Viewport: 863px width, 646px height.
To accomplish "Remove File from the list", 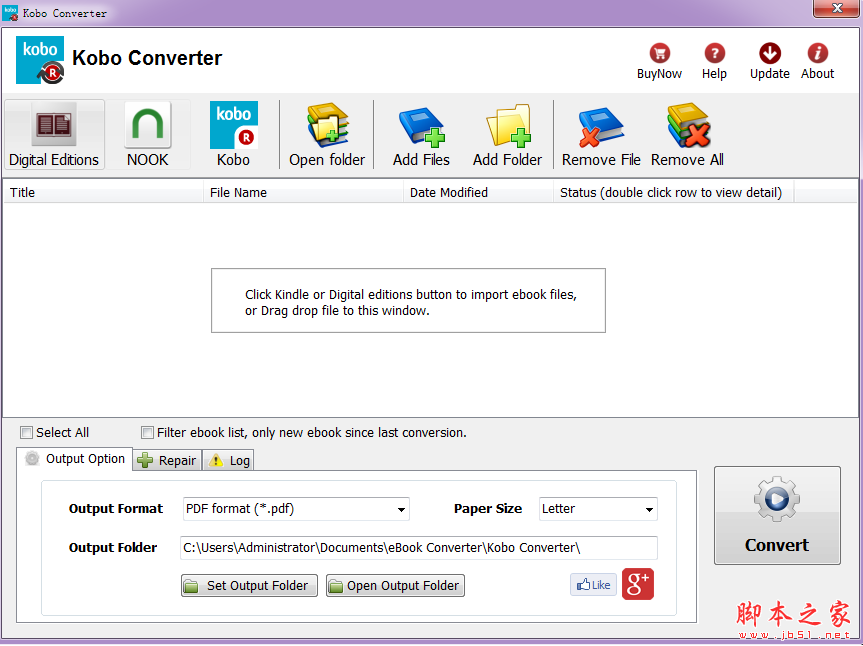I will click(601, 135).
